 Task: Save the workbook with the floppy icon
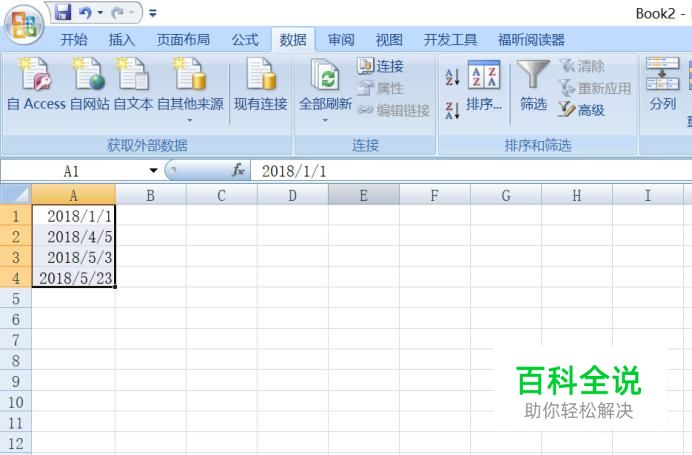(63, 12)
